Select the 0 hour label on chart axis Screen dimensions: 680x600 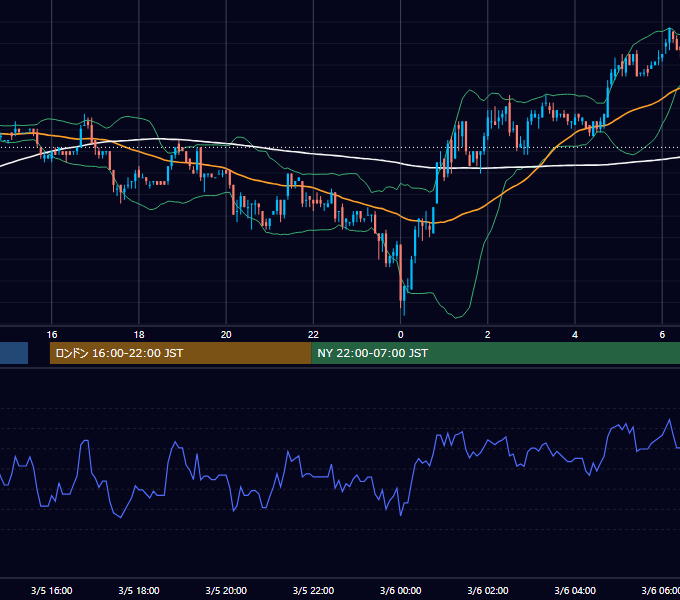click(400, 334)
